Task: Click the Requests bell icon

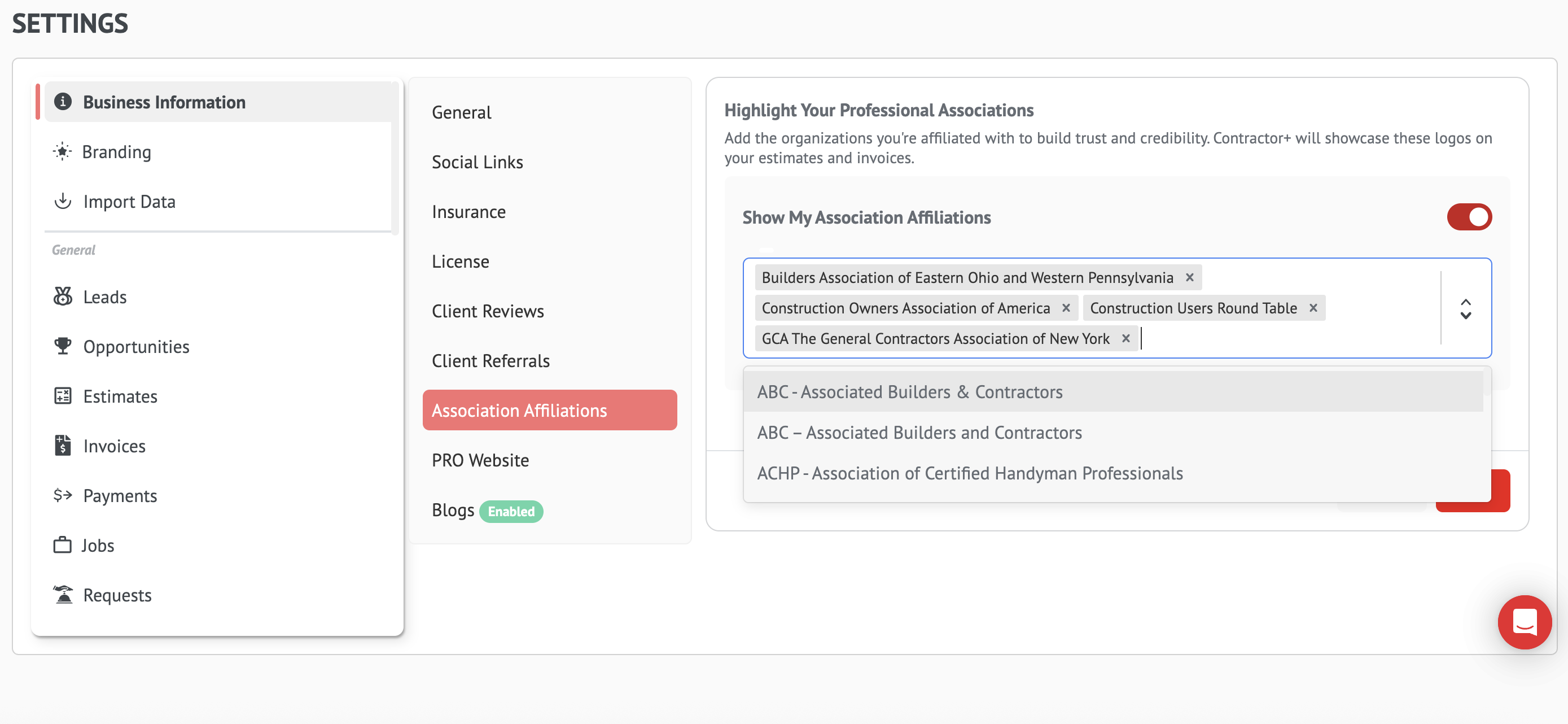Action: coord(63,594)
